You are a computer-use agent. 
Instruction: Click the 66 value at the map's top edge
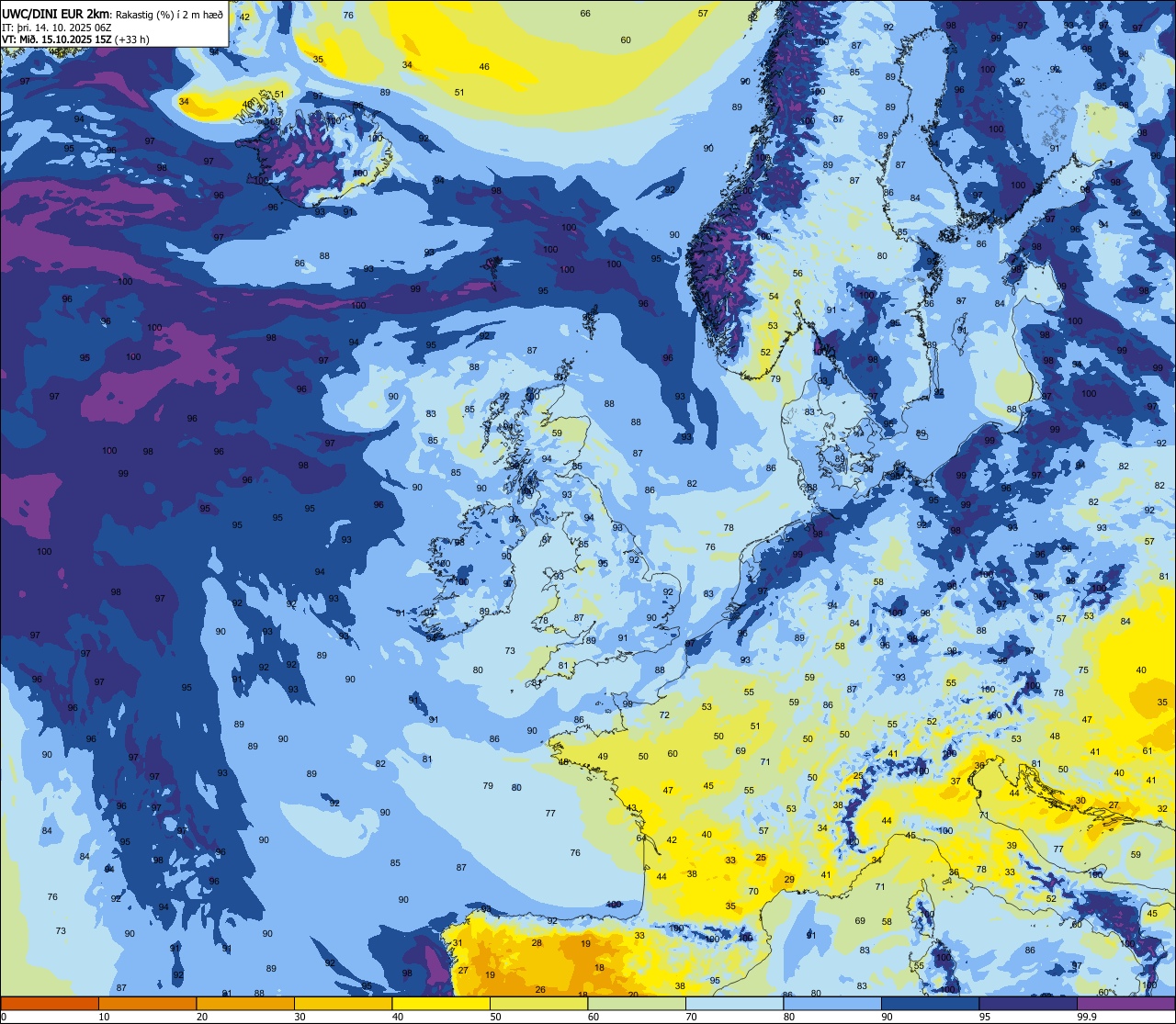(x=585, y=13)
